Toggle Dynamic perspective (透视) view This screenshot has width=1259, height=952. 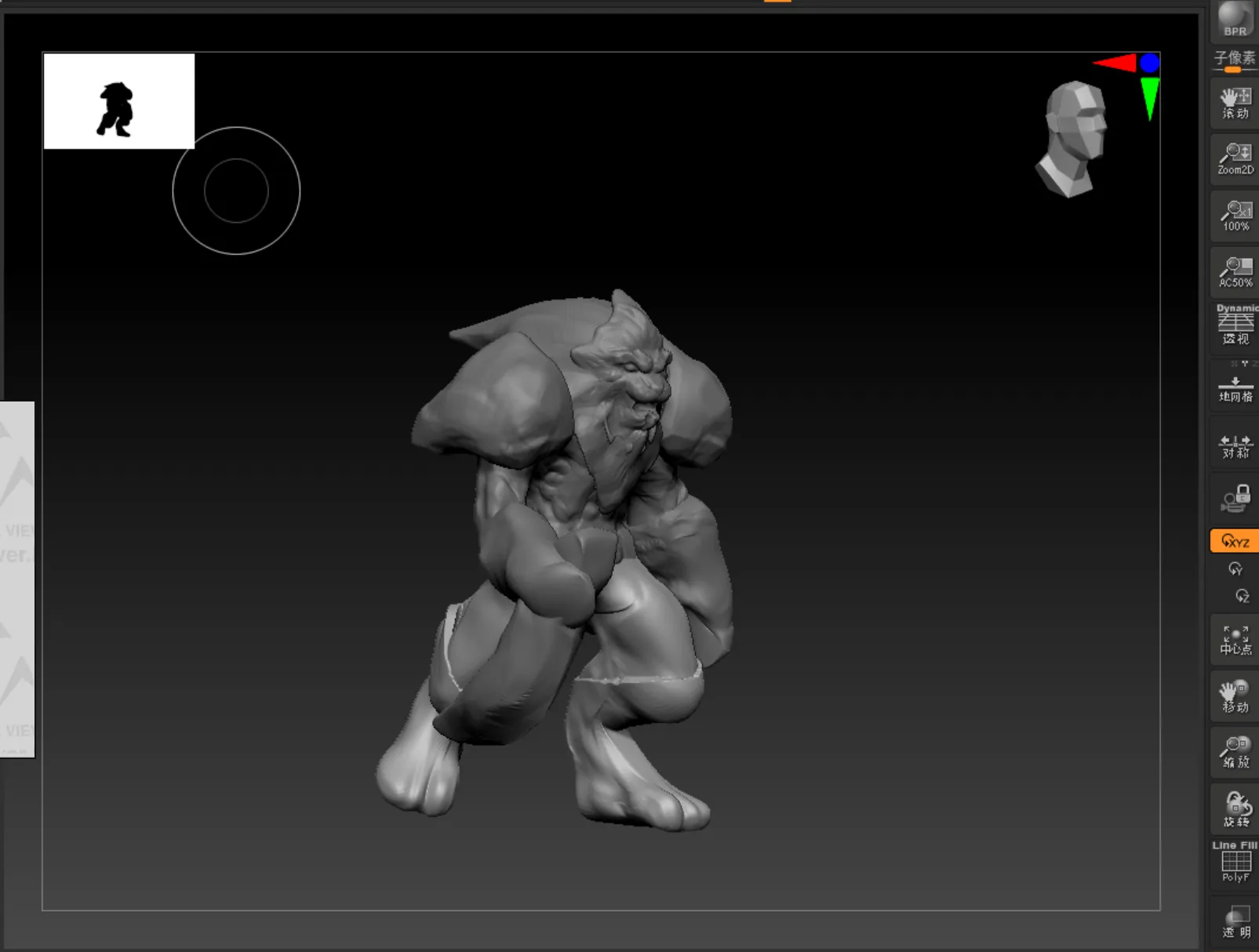1235,325
